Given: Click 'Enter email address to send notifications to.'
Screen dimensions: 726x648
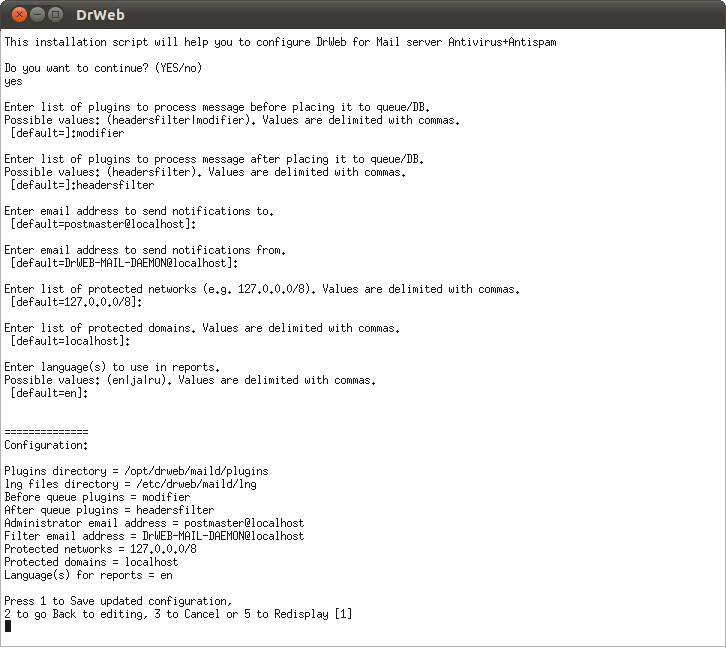Looking at the screenshot, I should point(139,211).
